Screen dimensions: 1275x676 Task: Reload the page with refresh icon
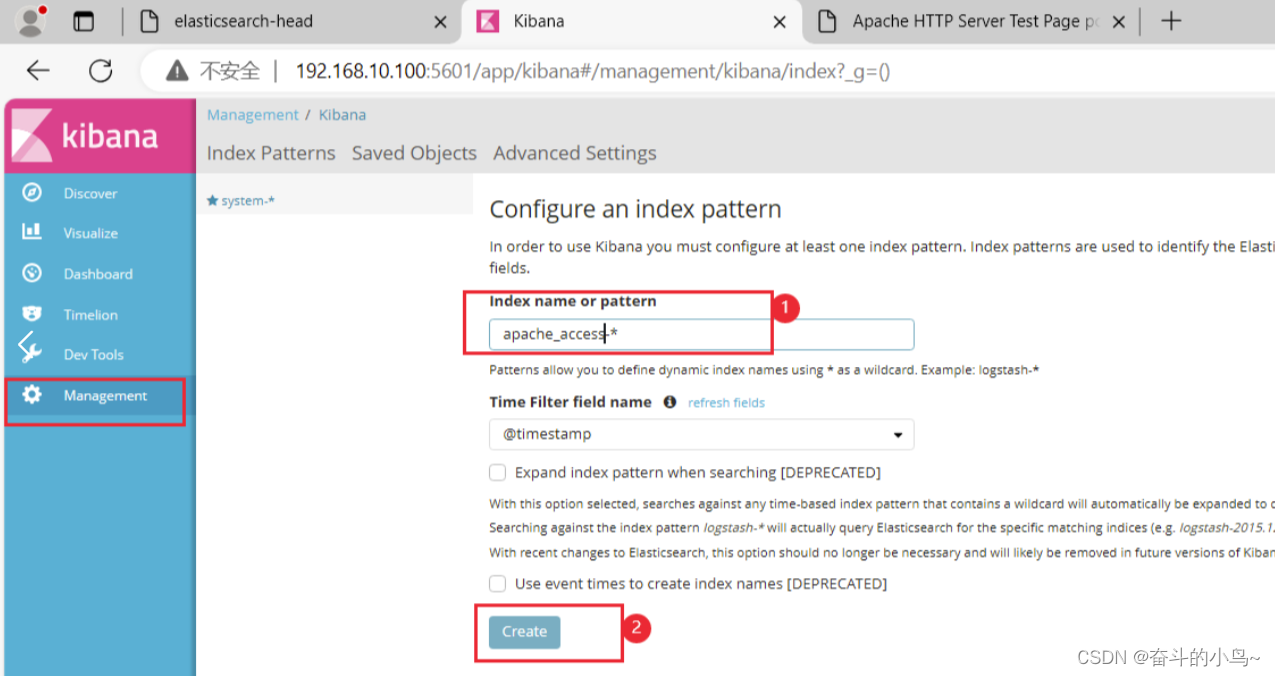tap(100, 70)
